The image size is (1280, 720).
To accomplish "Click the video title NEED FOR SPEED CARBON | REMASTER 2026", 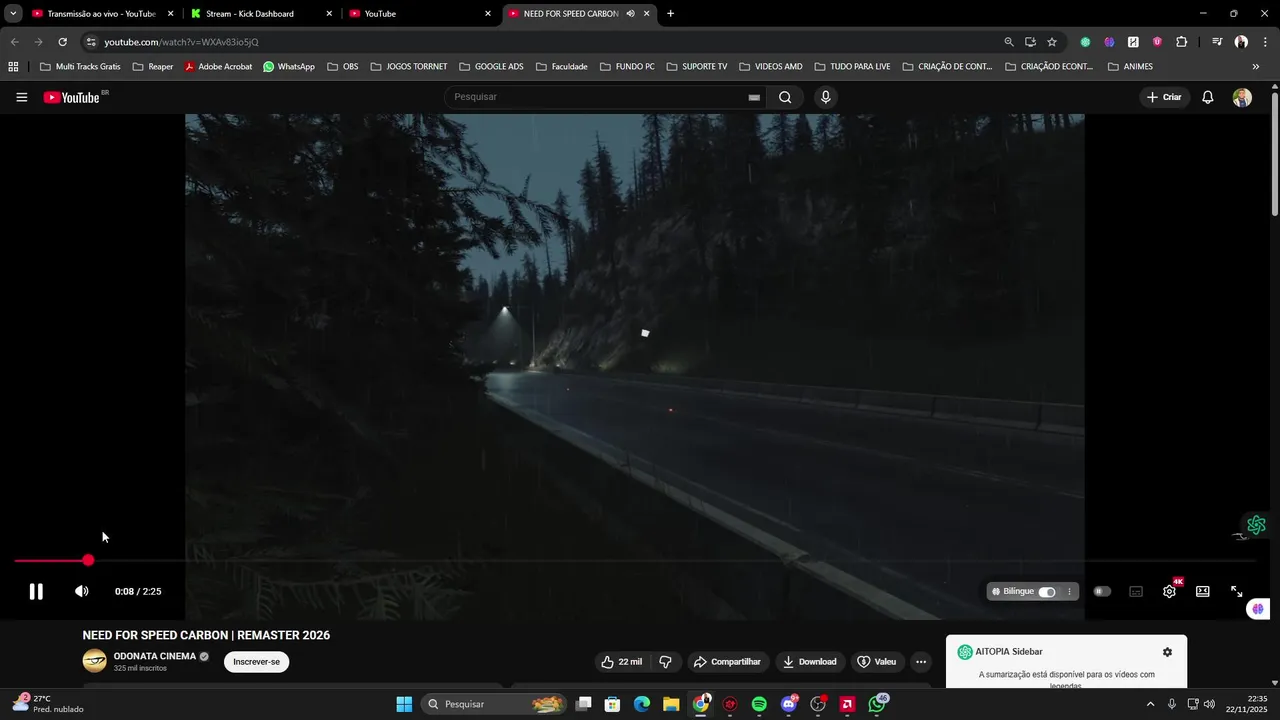I will click(206, 635).
